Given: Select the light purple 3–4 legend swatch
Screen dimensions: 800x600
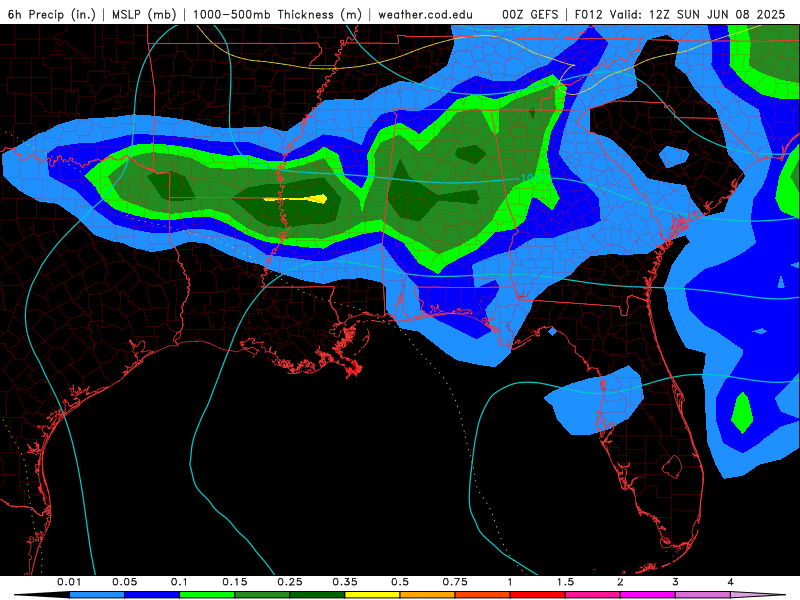Looking at the screenshot, I should [x=703, y=595].
